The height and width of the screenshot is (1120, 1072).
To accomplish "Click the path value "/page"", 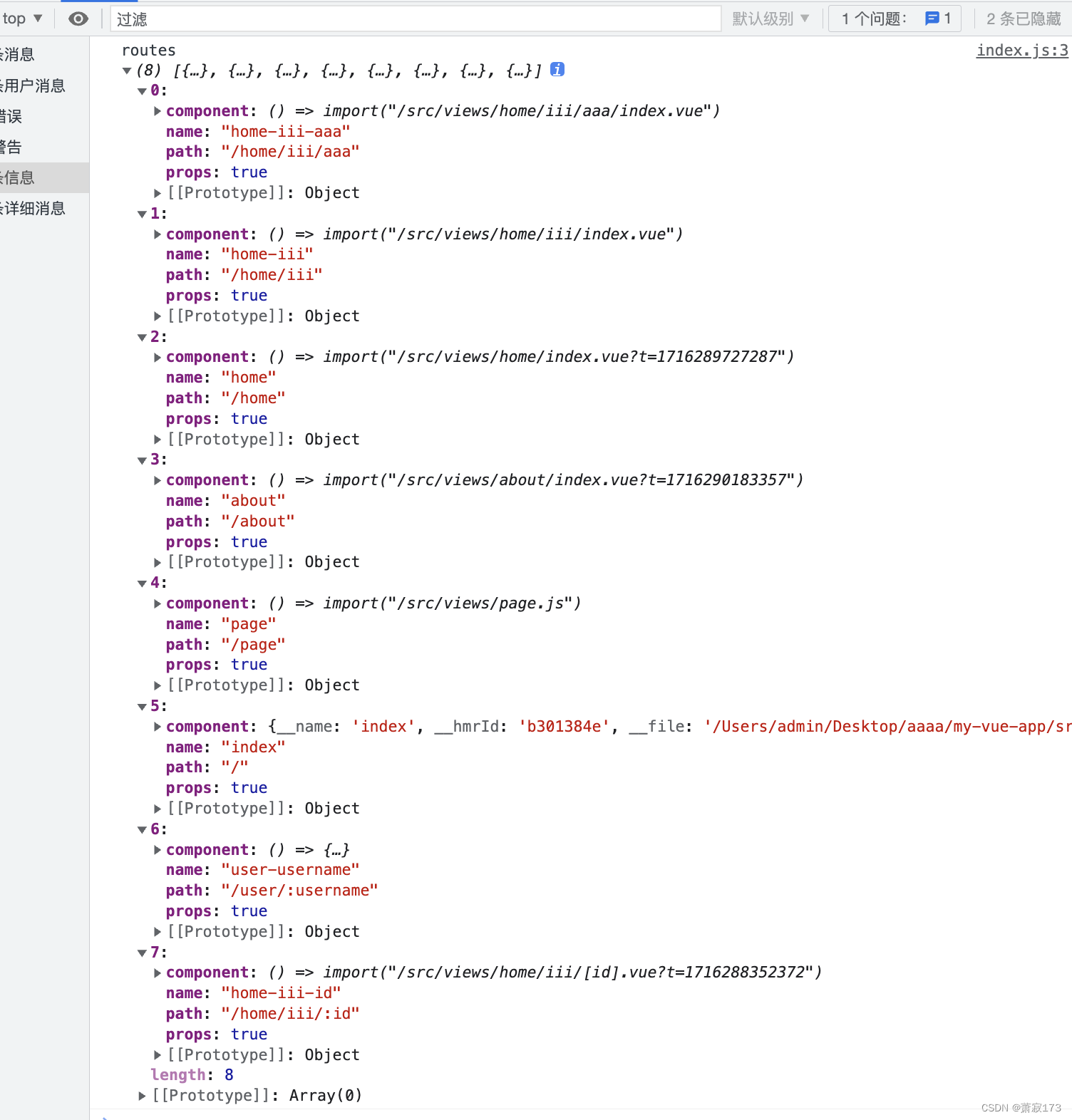I will (x=253, y=645).
